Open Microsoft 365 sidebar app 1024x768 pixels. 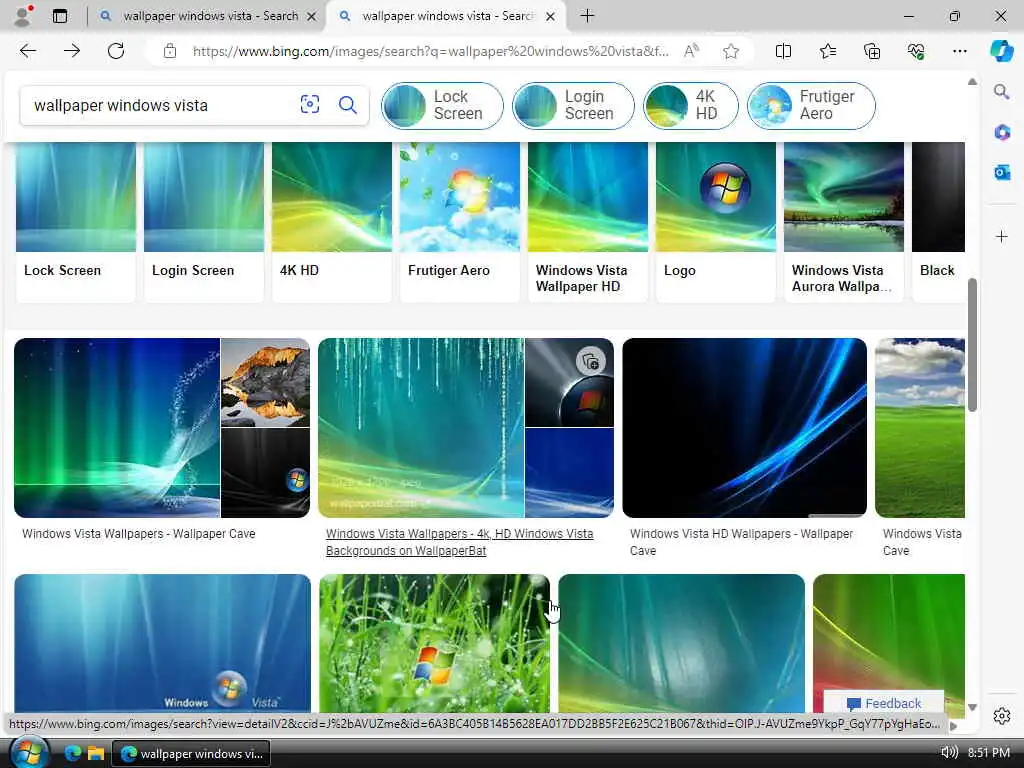coord(1001,132)
